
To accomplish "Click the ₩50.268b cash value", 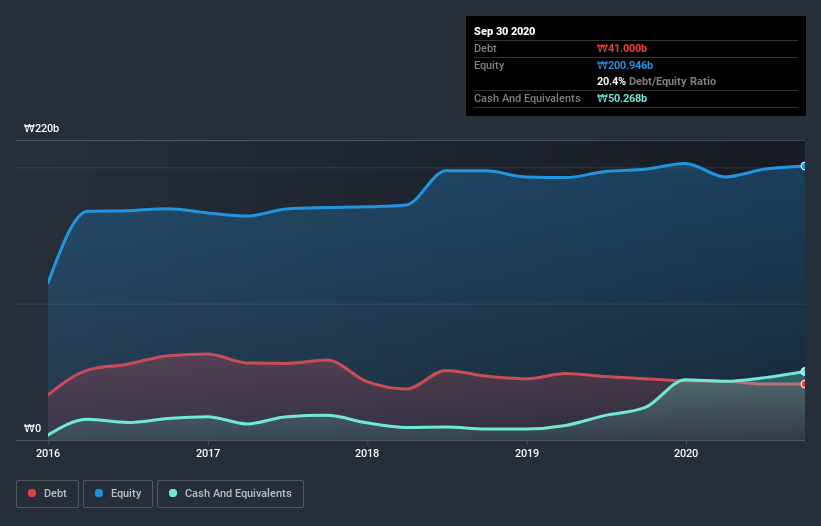I will pyautogui.click(x=622, y=98).
